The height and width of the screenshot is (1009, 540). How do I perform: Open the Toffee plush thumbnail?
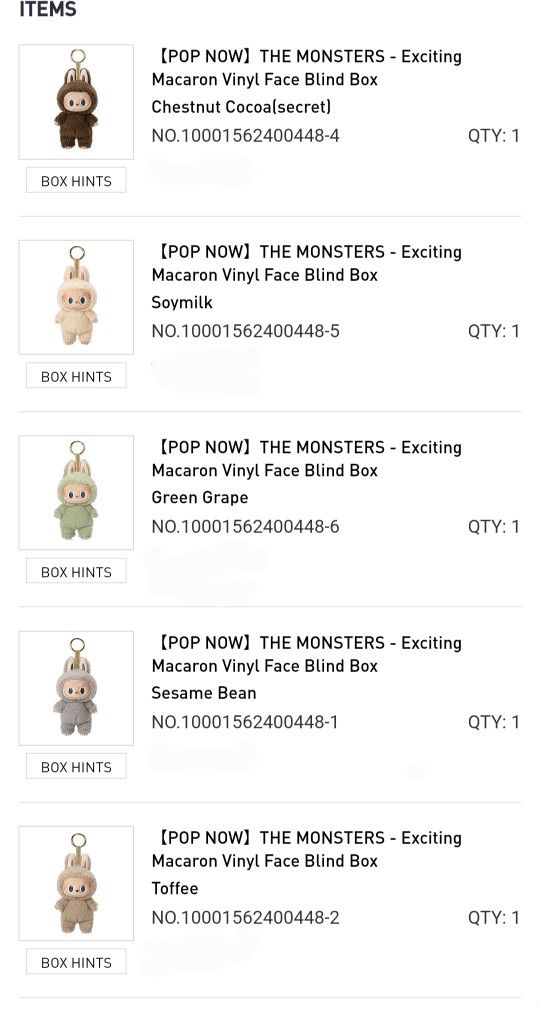click(76, 884)
